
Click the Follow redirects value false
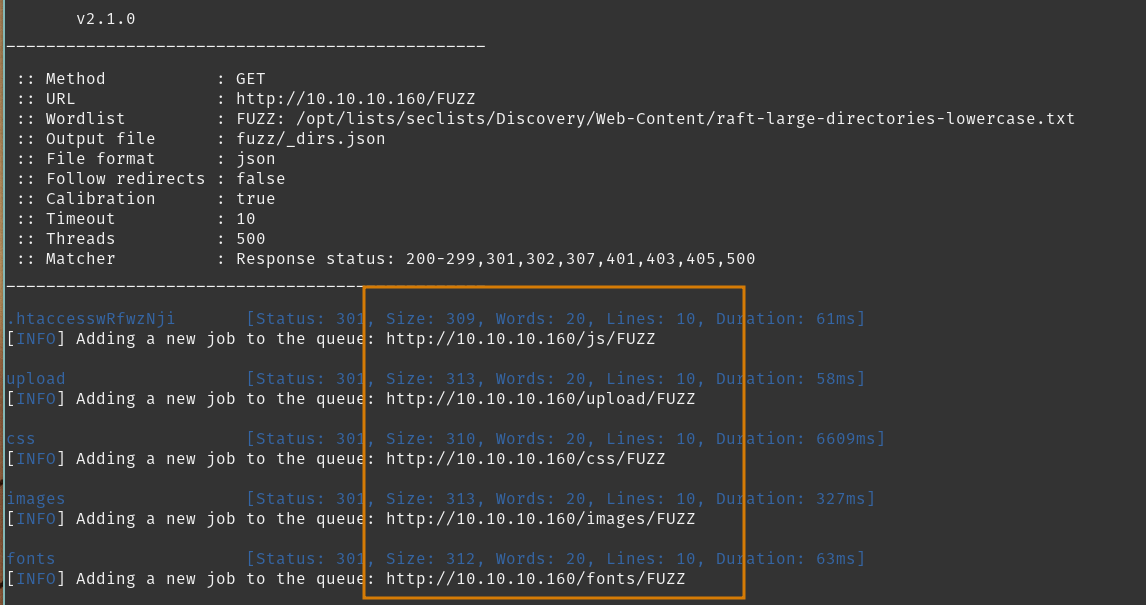point(261,179)
